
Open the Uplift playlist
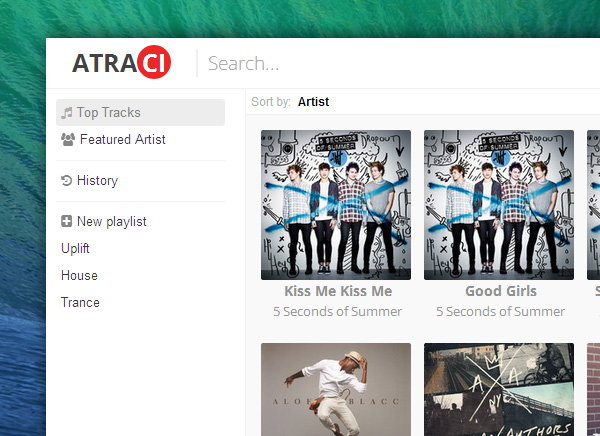tap(75, 248)
